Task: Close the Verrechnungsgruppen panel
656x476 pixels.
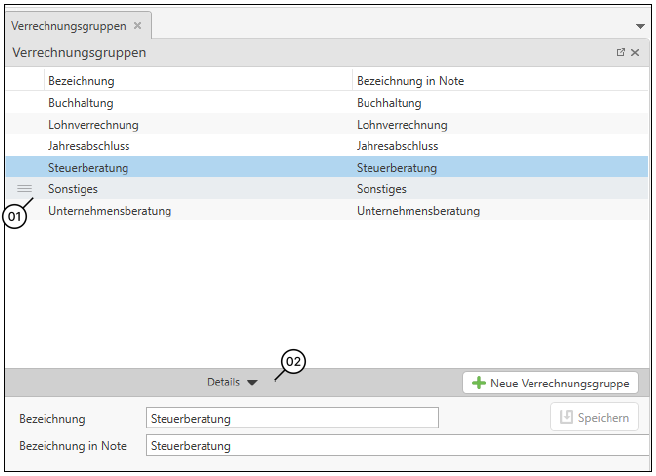Action: point(635,52)
